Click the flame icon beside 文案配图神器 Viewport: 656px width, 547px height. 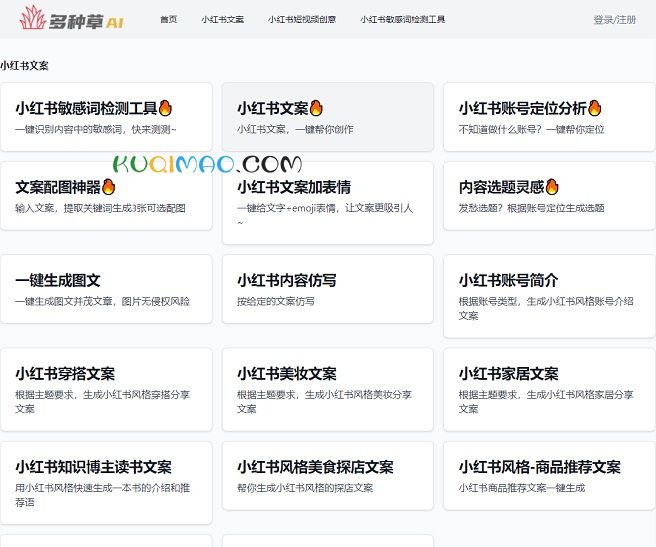coord(108,187)
